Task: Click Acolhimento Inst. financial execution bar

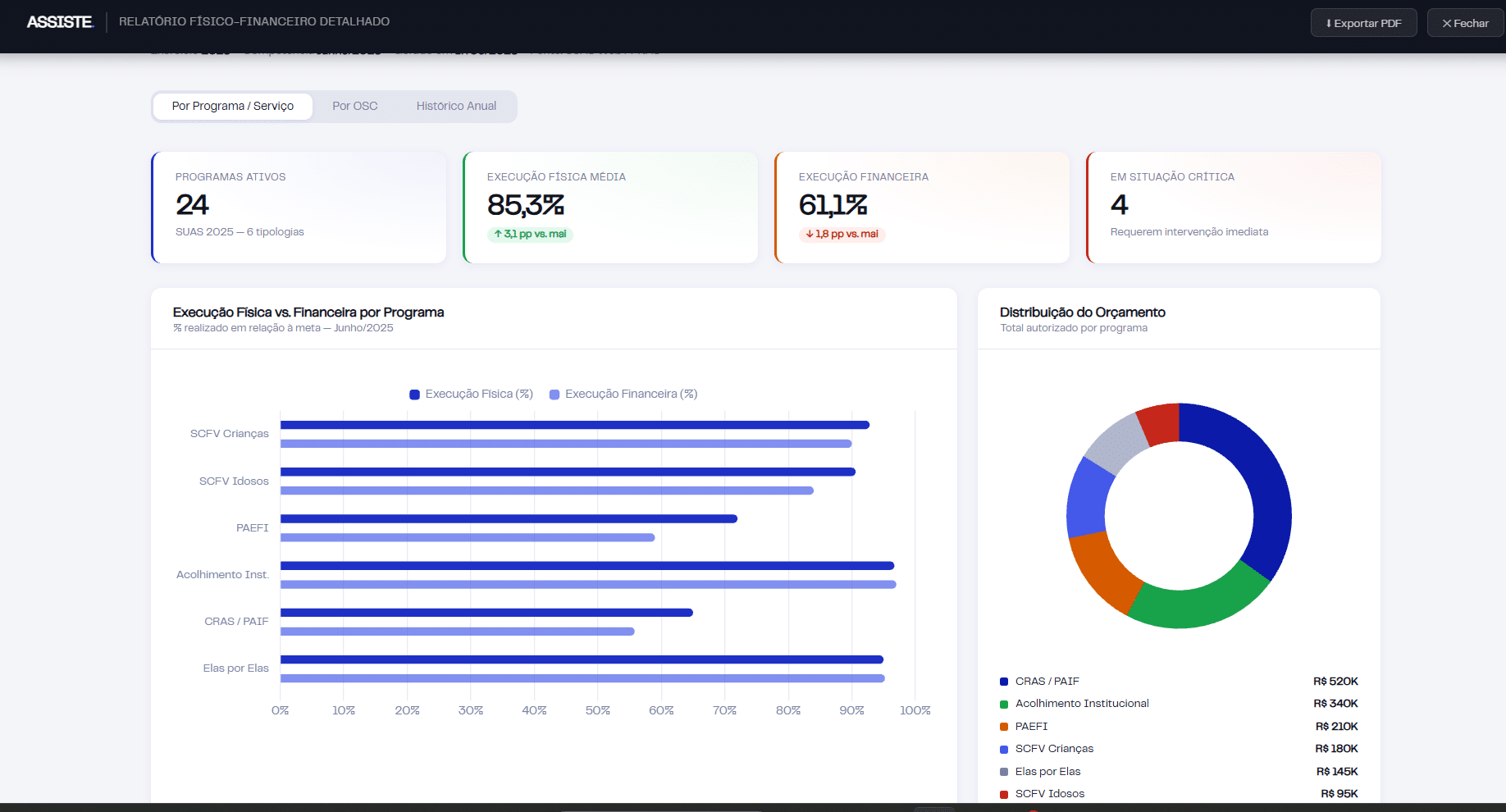Action: click(x=588, y=585)
